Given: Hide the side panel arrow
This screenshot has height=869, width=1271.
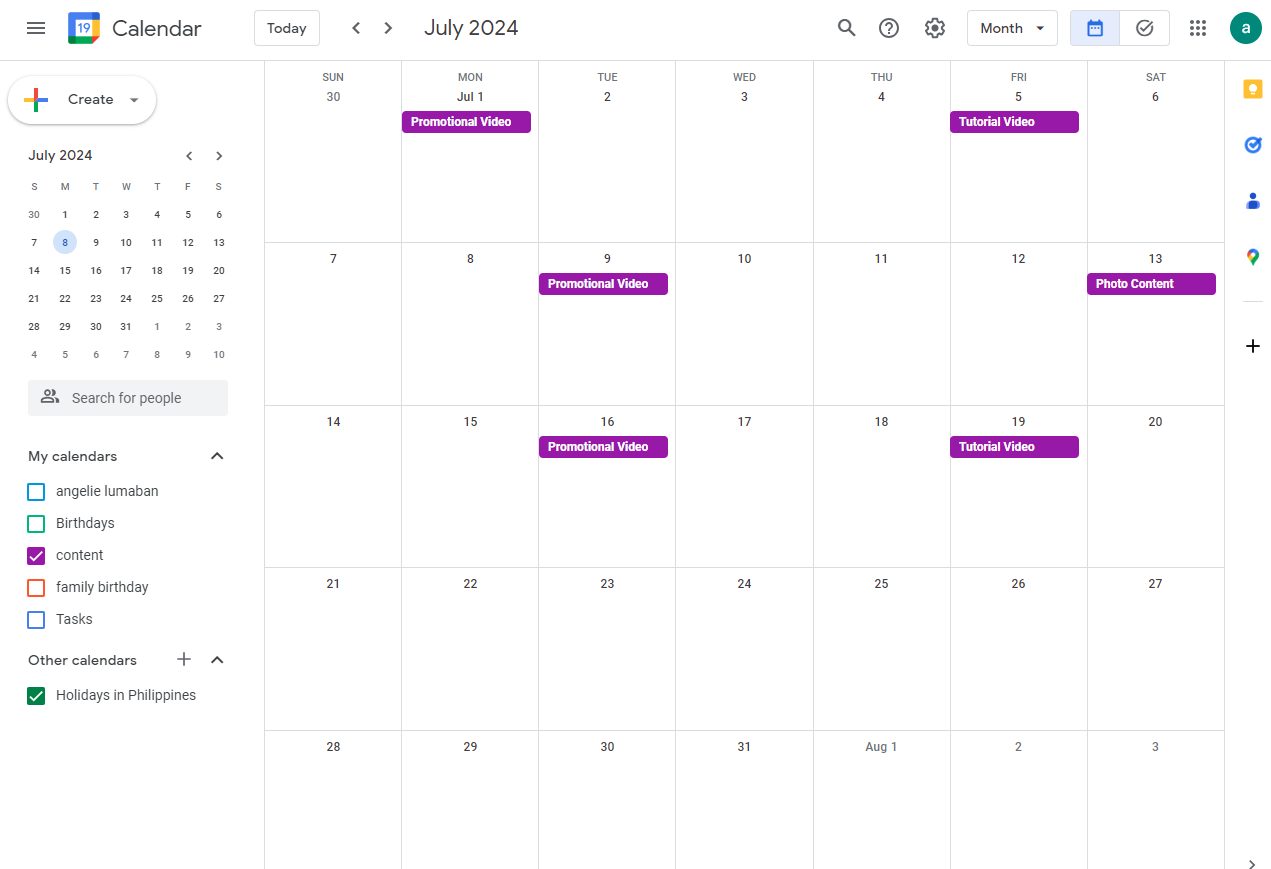Looking at the screenshot, I should pos(1253,863).
